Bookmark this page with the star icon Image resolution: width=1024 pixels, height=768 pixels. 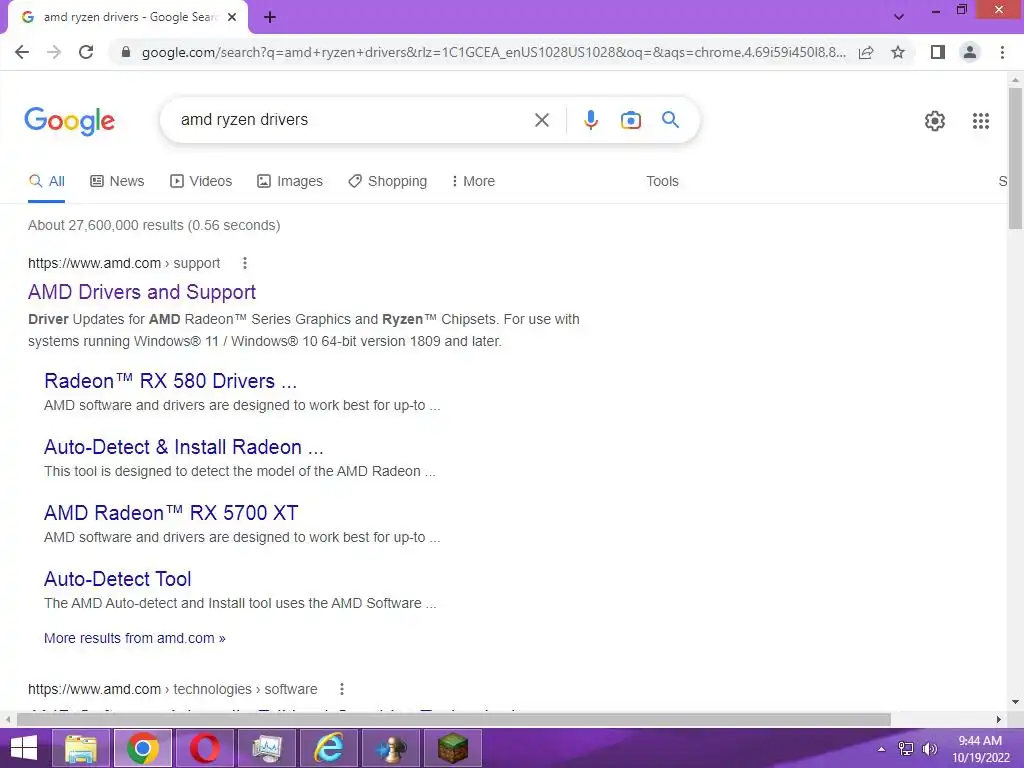click(x=898, y=52)
